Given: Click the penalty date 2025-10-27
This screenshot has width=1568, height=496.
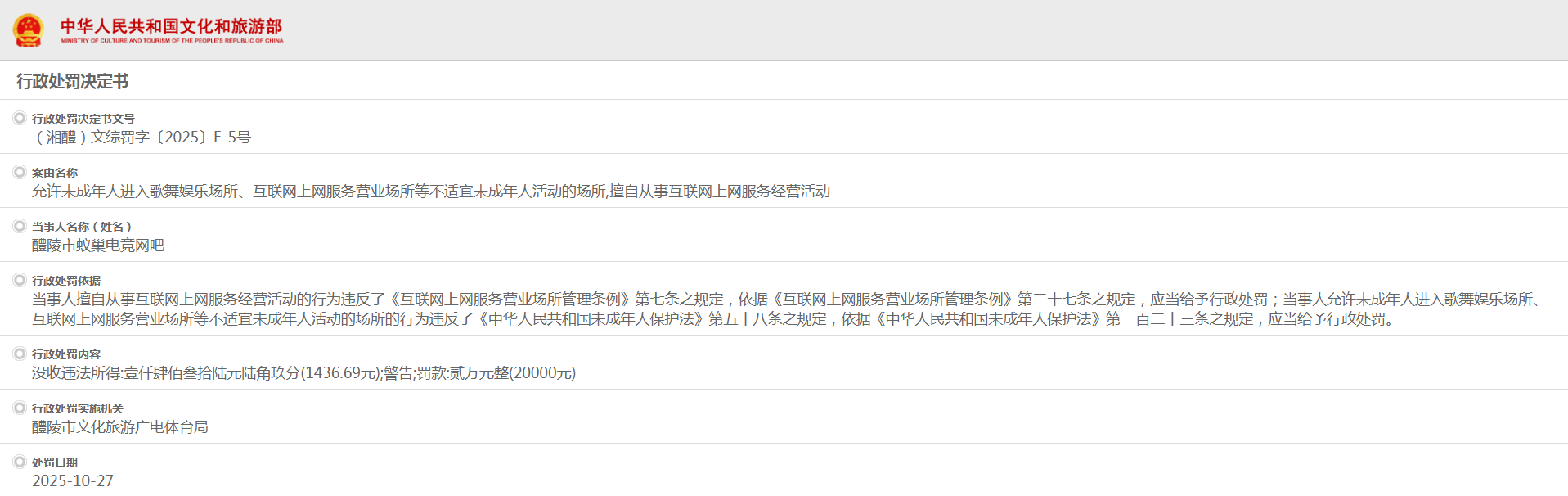Looking at the screenshot, I should point(73,481).
